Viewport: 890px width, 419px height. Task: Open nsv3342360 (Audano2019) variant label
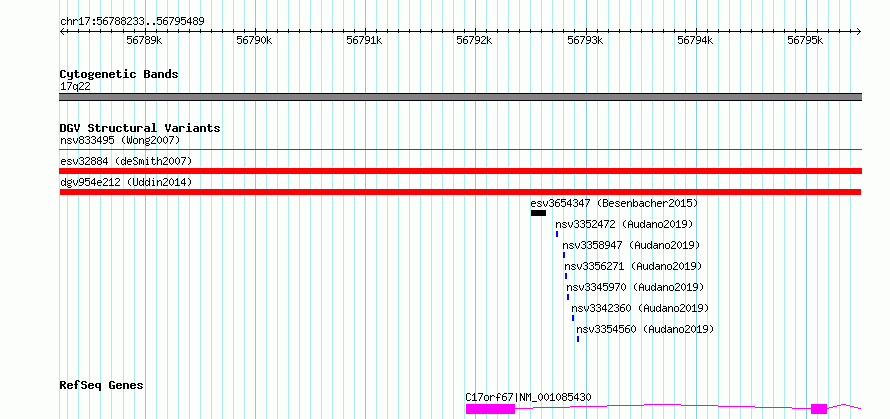(x=640, y=308)
